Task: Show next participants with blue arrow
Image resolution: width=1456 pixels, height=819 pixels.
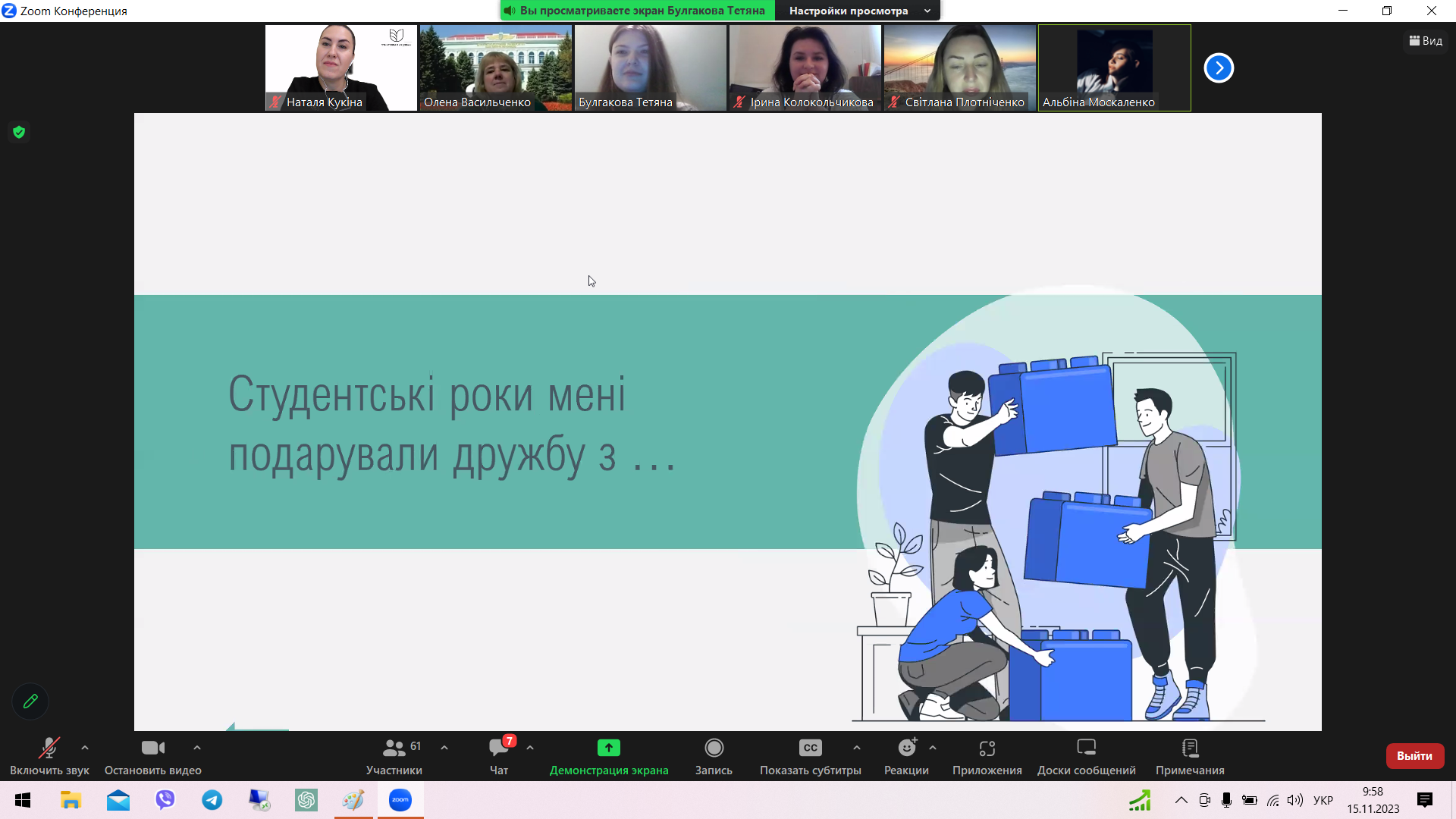Action: [x=1219, y=67]
